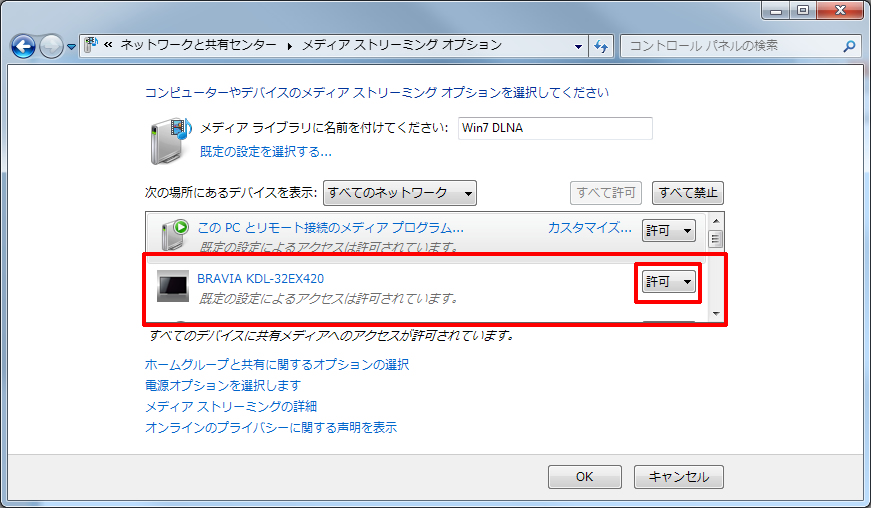Screen dimensions: 871x508
Task: Open メディア ストリーミングの詳細 link
Action: pos(231,406)
